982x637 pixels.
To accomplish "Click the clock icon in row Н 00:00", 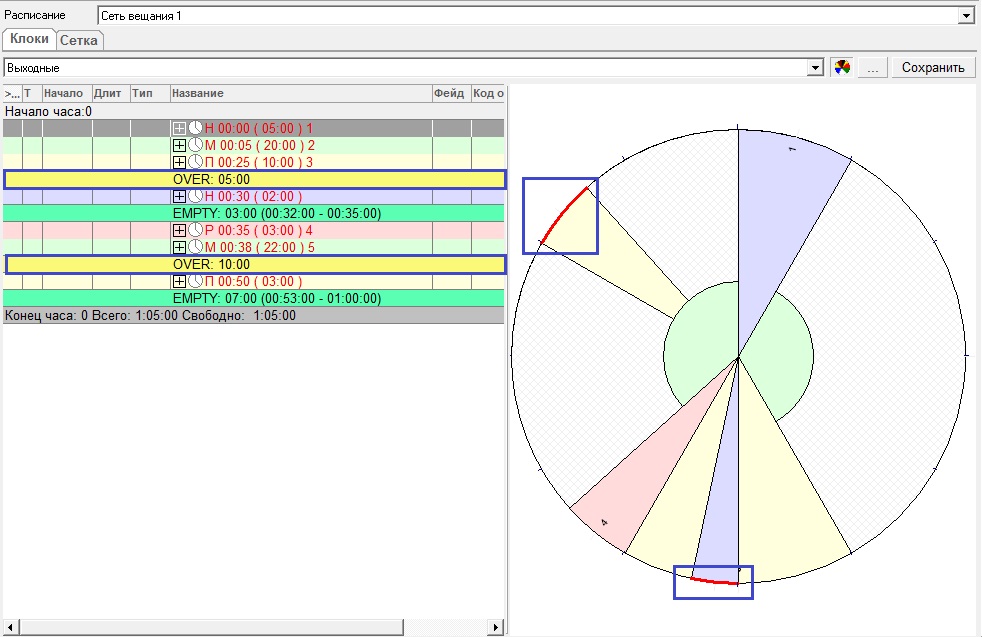I will 195,128.
